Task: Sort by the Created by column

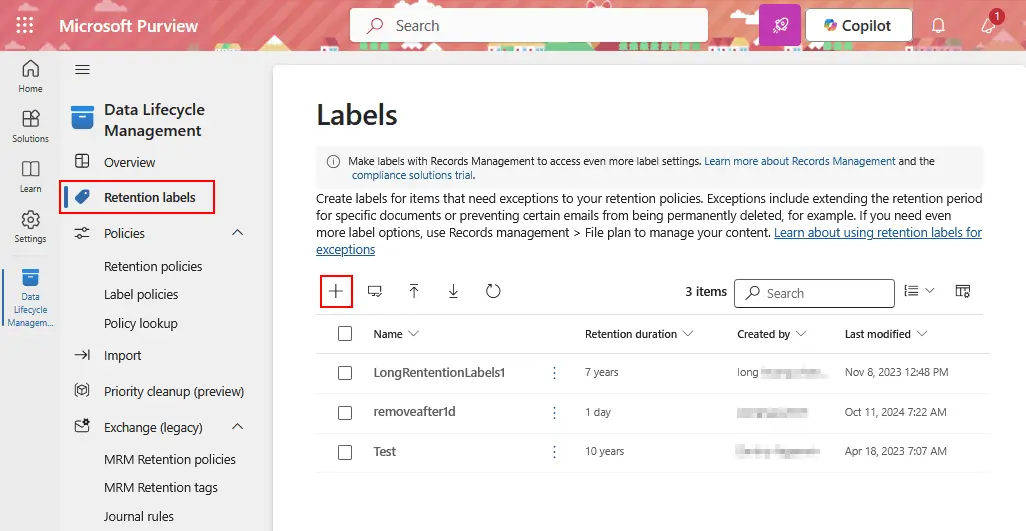Action: 771,334
